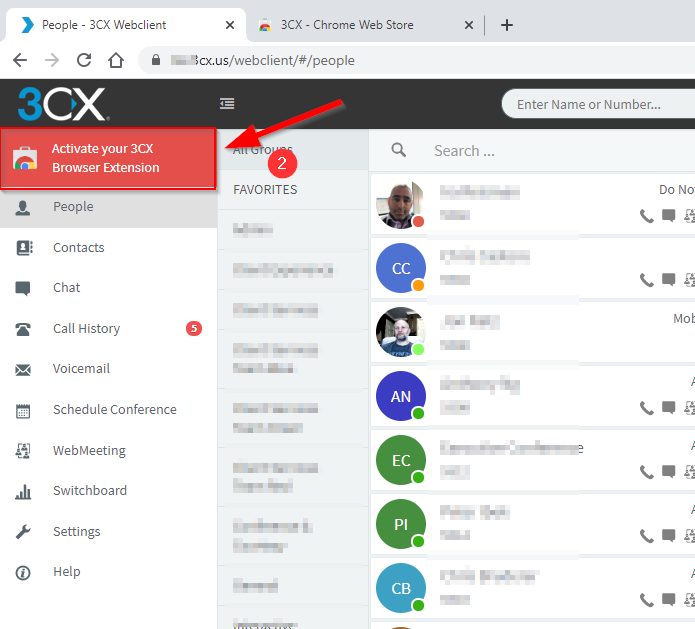Viewport: 695px width, 629px height.
Task: Call the CB contact with phone icon
Action: click(647, 600)
